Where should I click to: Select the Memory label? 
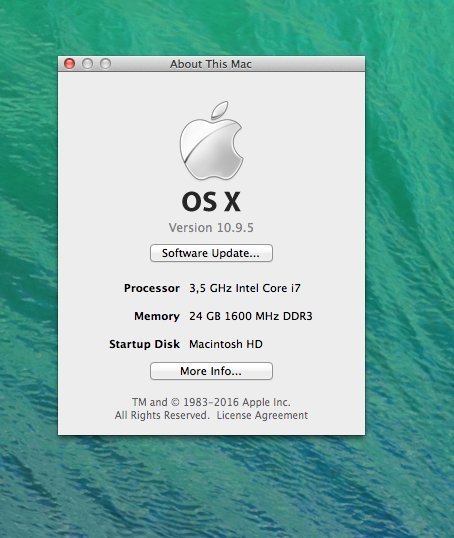click(157, 316)
